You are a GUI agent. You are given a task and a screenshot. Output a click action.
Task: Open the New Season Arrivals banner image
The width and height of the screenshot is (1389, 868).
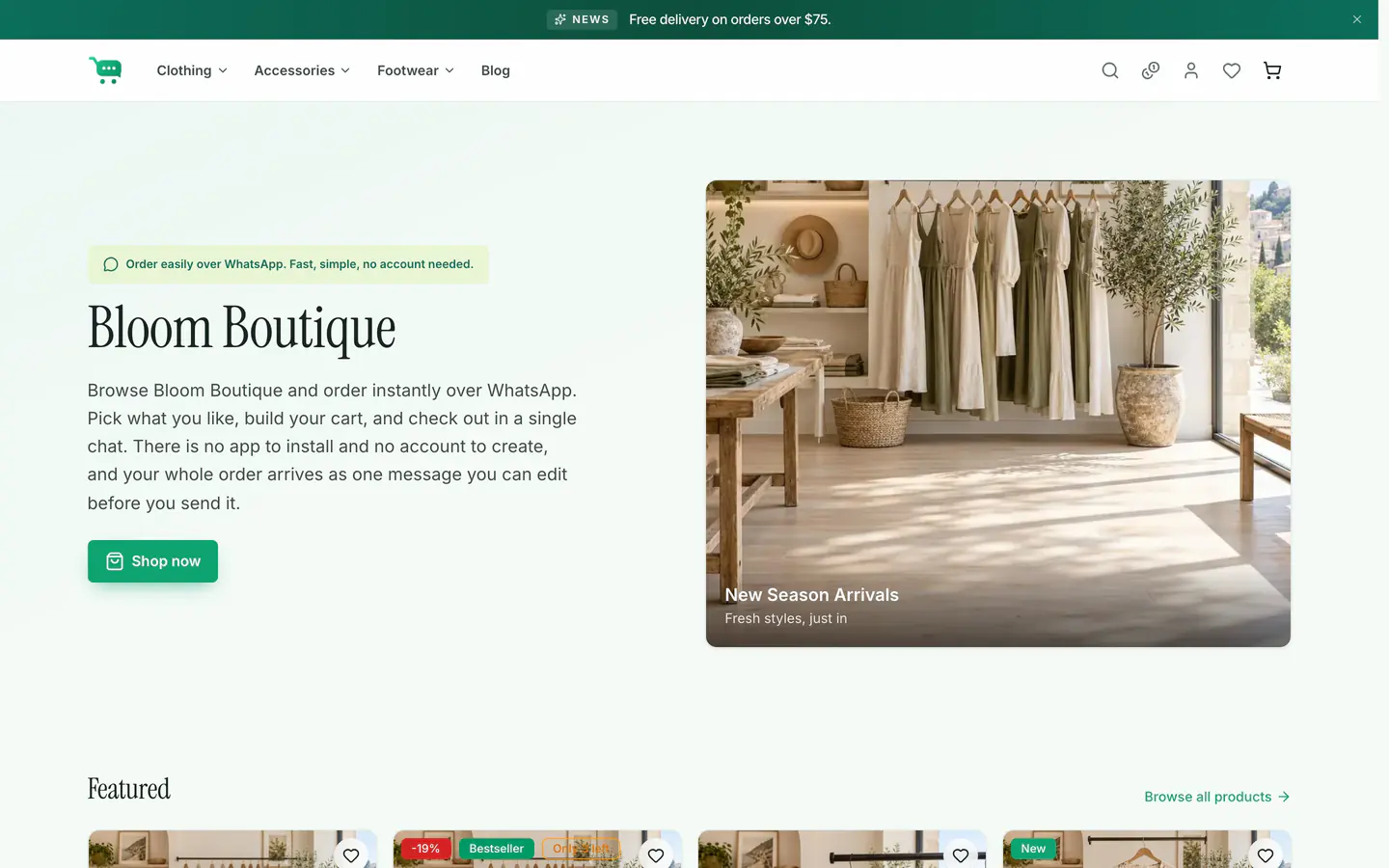(998, 414)
